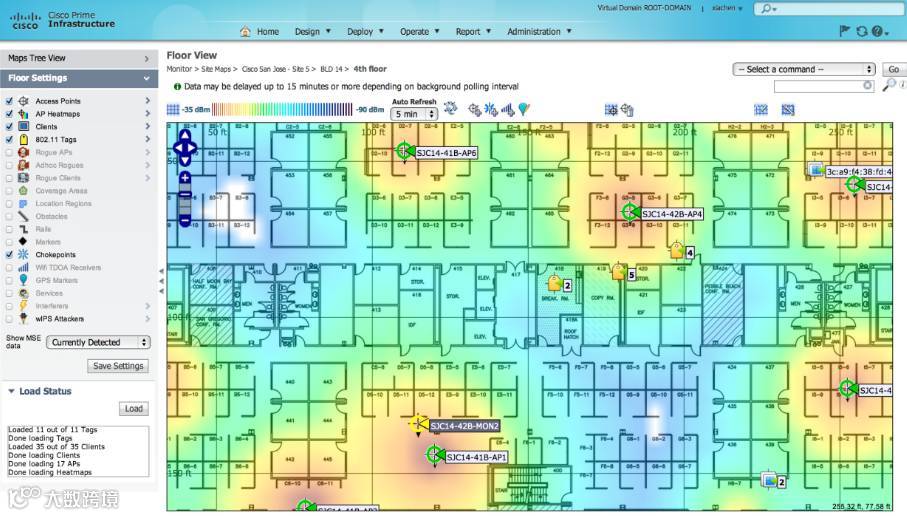Image resolution: width=907 pixels, height=516 pixels.
Task: Select access point SJC14-41B-AP6 on the map
Action: (x=404, y=150)
